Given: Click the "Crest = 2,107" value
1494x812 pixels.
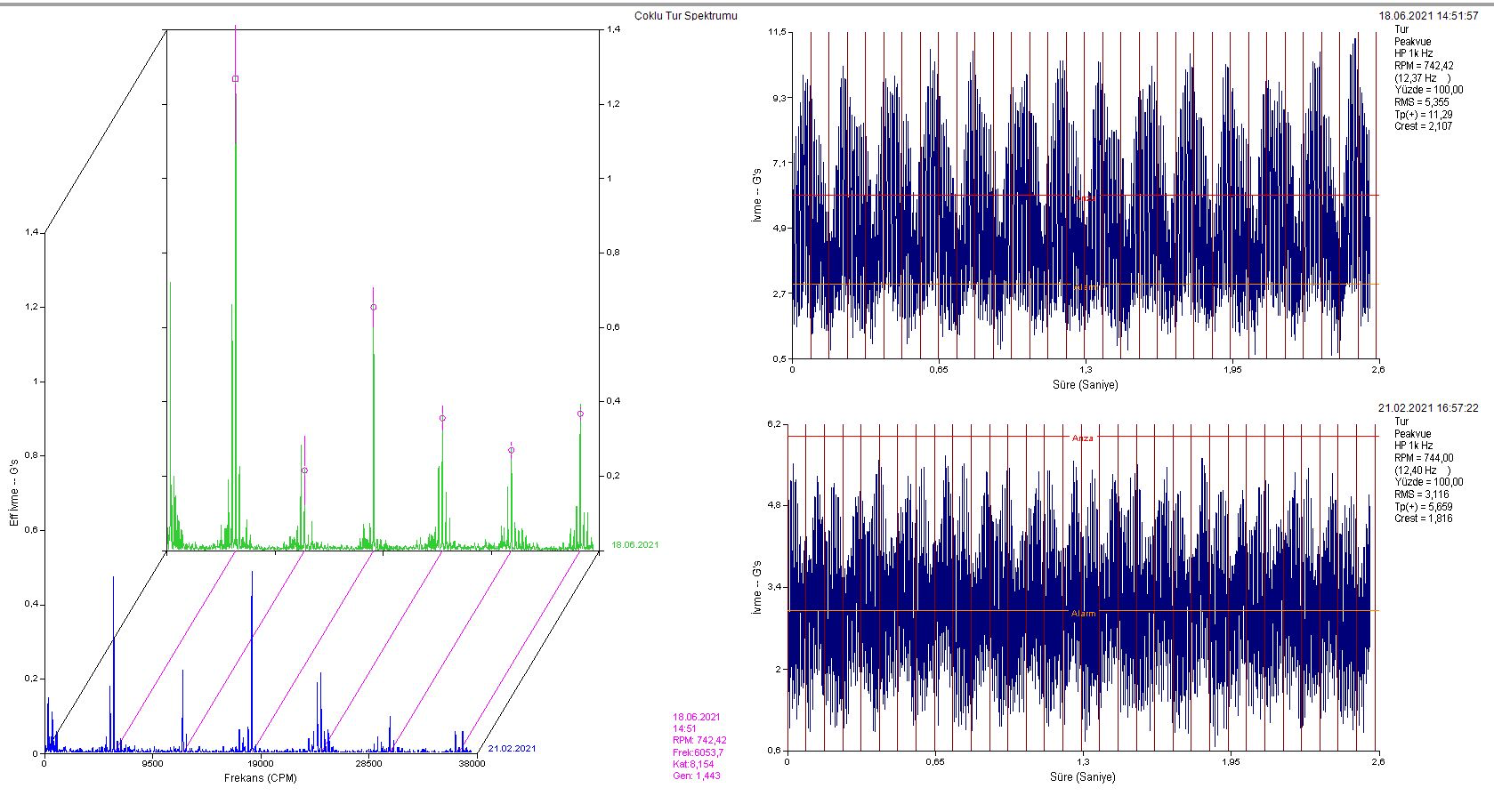Looking at the screenshot, I should [1423, 126].
